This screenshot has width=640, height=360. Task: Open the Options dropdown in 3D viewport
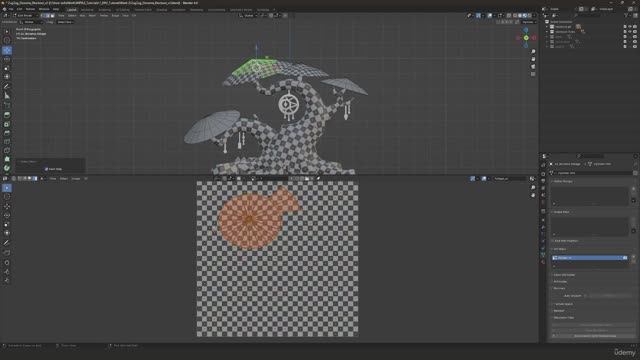pos(529,22)
